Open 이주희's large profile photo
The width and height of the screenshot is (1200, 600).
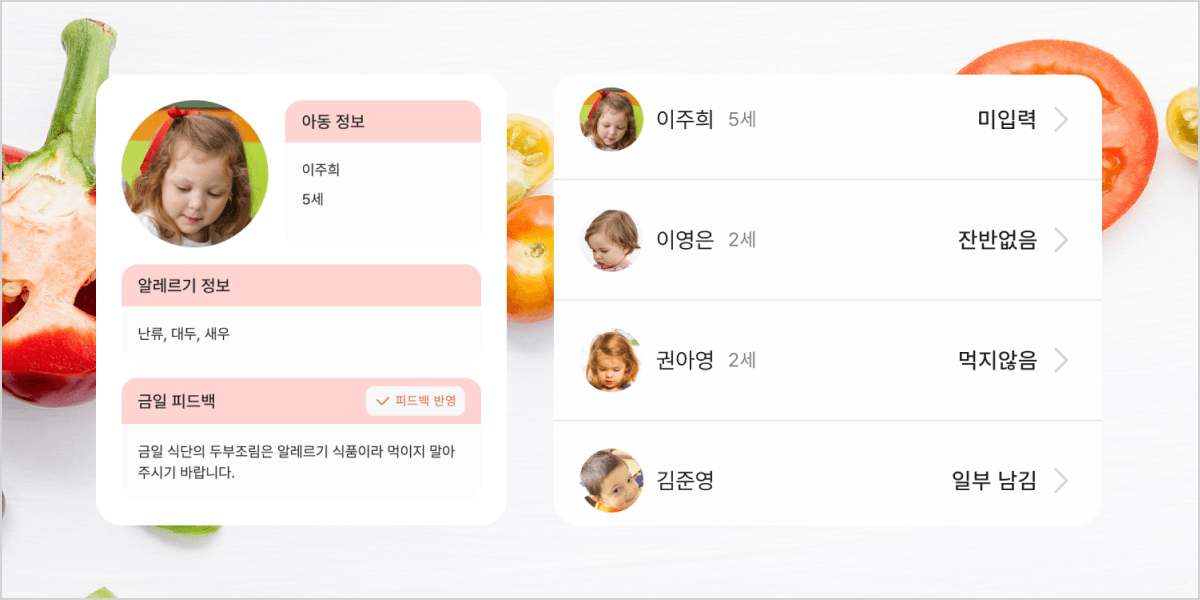point(195,173)
